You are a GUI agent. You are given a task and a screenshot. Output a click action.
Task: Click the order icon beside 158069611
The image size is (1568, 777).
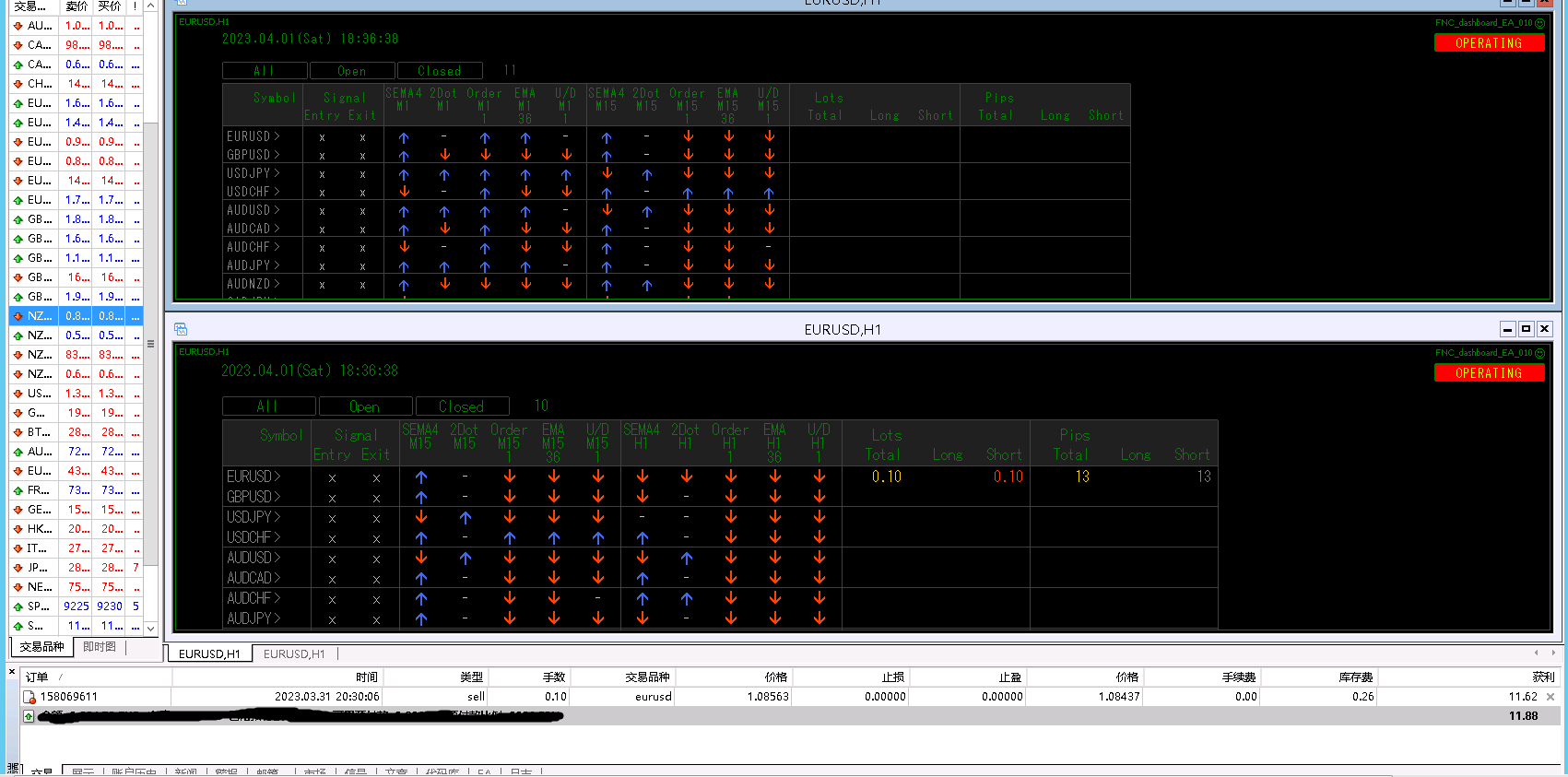tap(29, 697)
